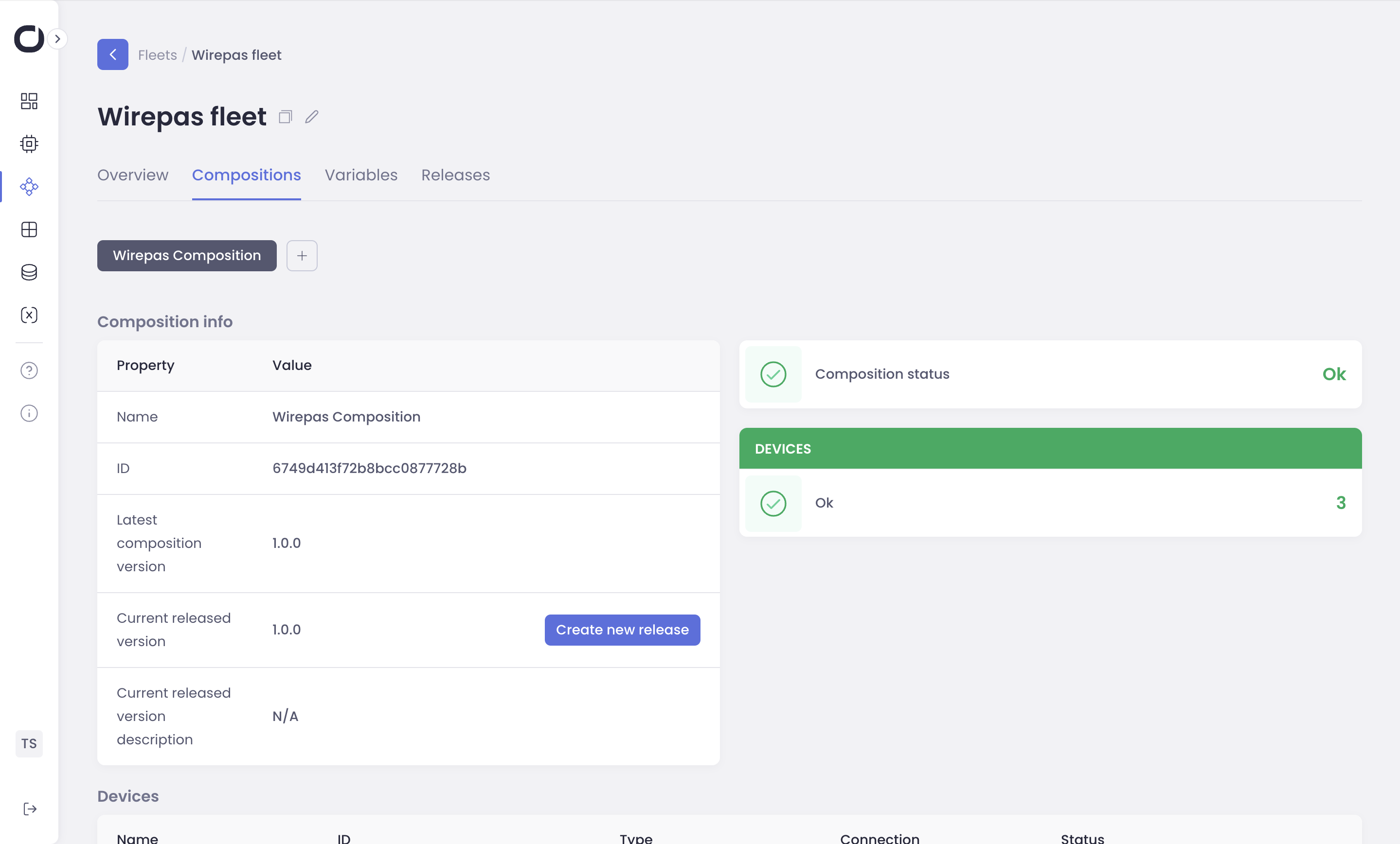The width and height of the screenshot is (1400, 844).
Task: Open the help question mark icon
Action: (x=29, y=370)
